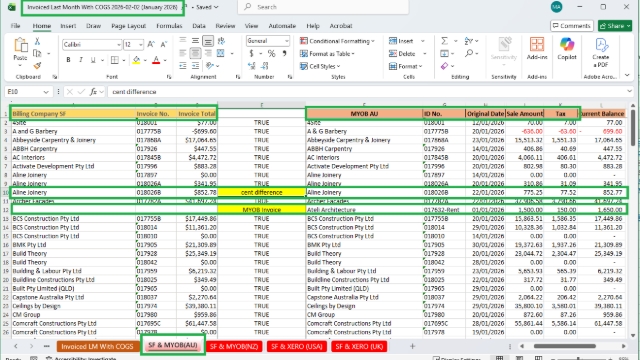
Task: Click the Percent Style icon
Action: (271, 53)
